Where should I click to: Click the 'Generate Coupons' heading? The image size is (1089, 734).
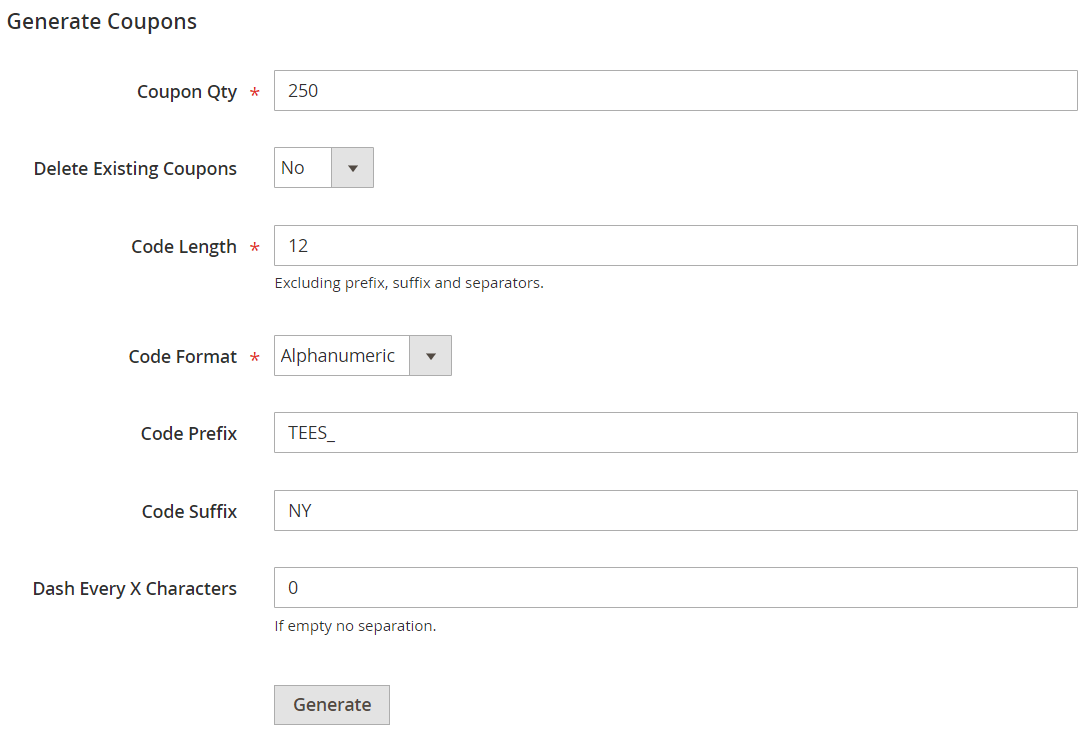coord(101,22)
